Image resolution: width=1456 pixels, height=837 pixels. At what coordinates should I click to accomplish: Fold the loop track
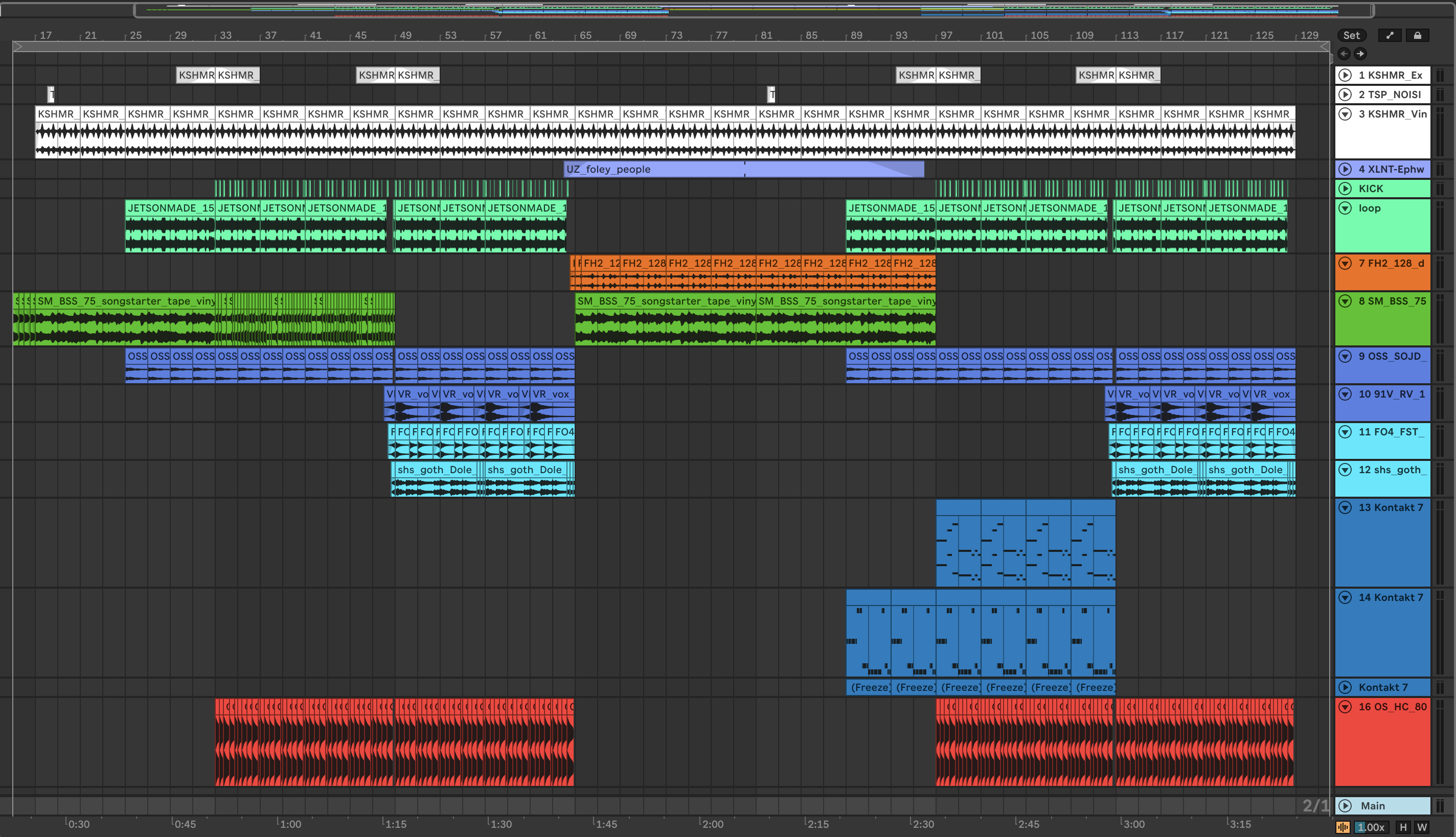[x=1345, y=208]
